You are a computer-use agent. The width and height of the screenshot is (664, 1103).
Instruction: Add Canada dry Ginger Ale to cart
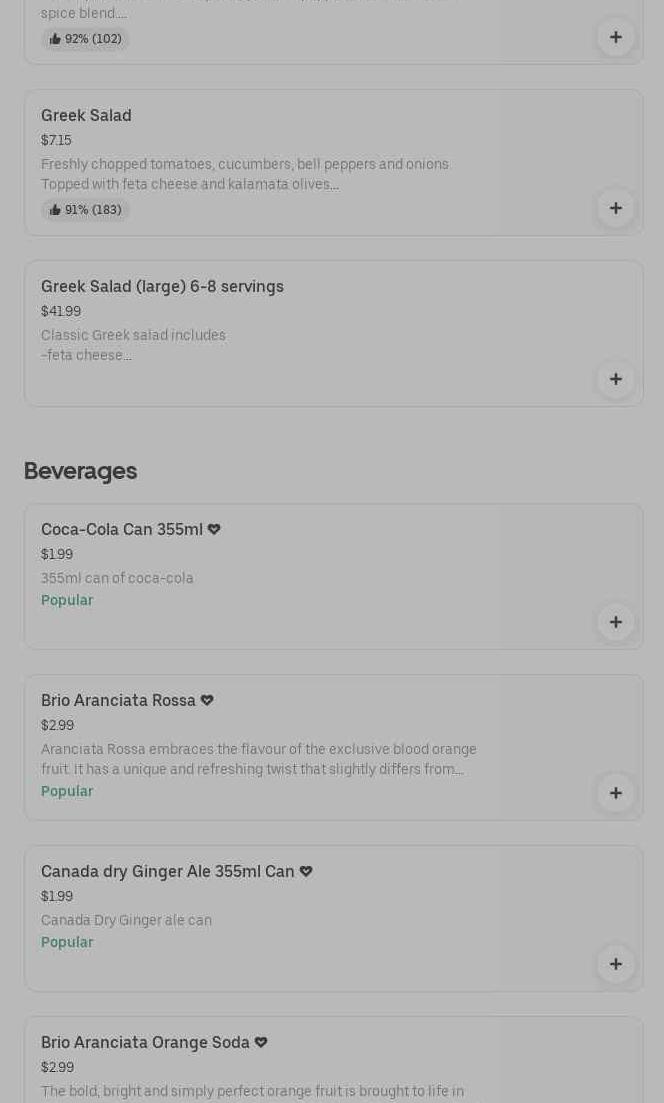click(x=615, y=964)
